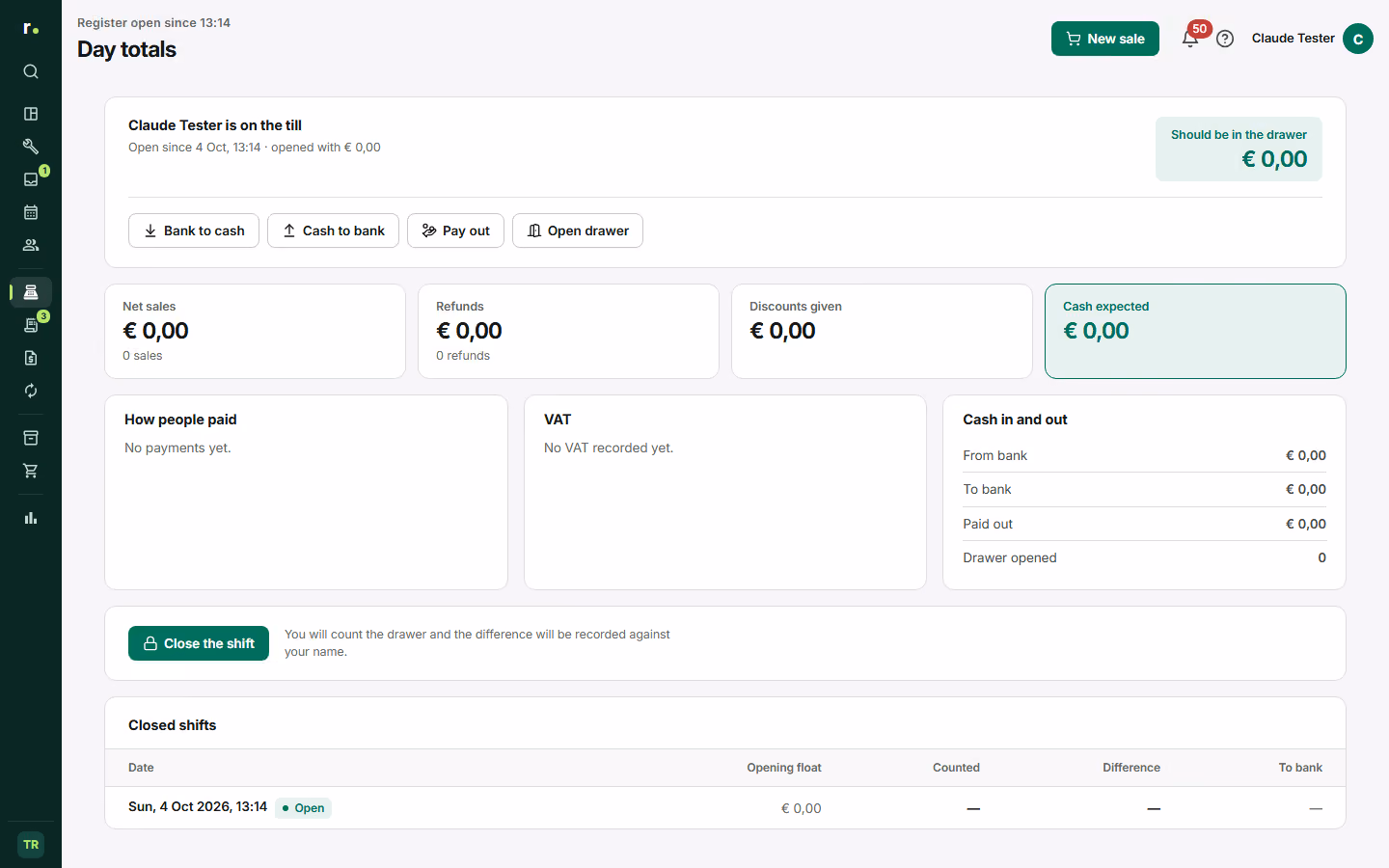Open the receipts icon with badge 3
The width and height of the screenshot is (1389, 868).
pos(31,325)
